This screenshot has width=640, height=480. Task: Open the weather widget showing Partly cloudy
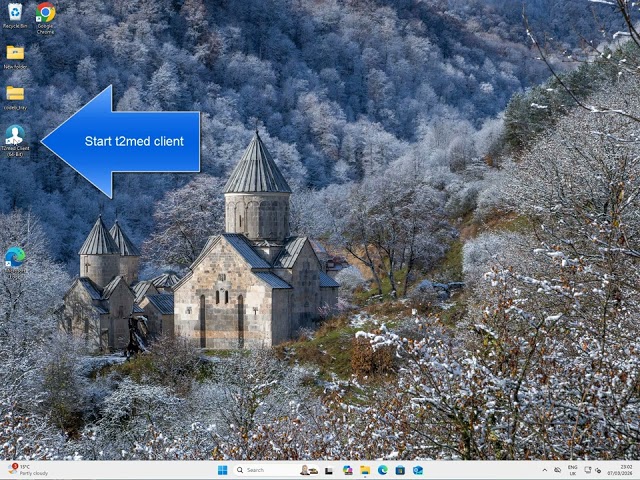28,470
